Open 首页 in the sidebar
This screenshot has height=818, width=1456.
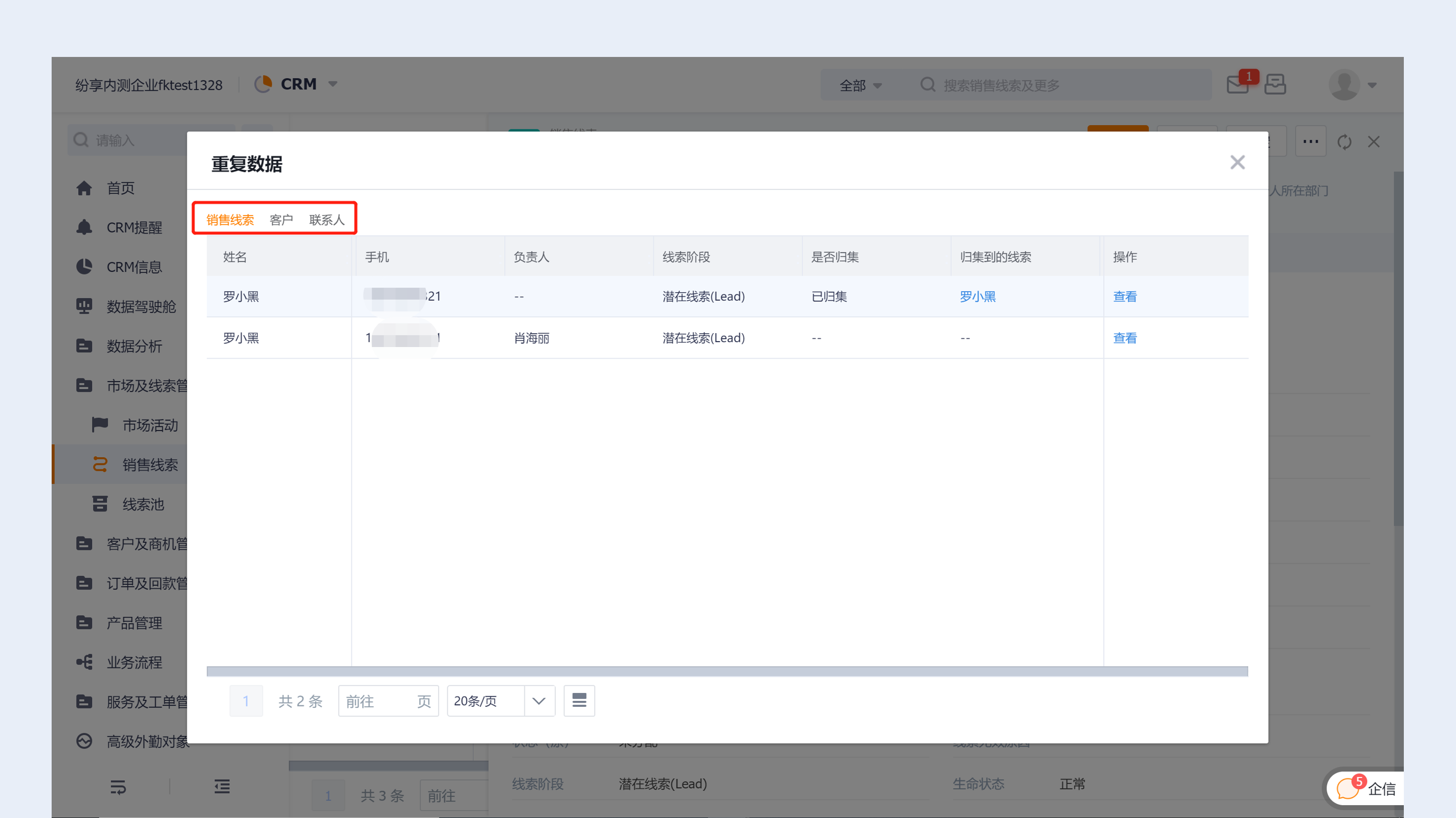click(120, 188)
